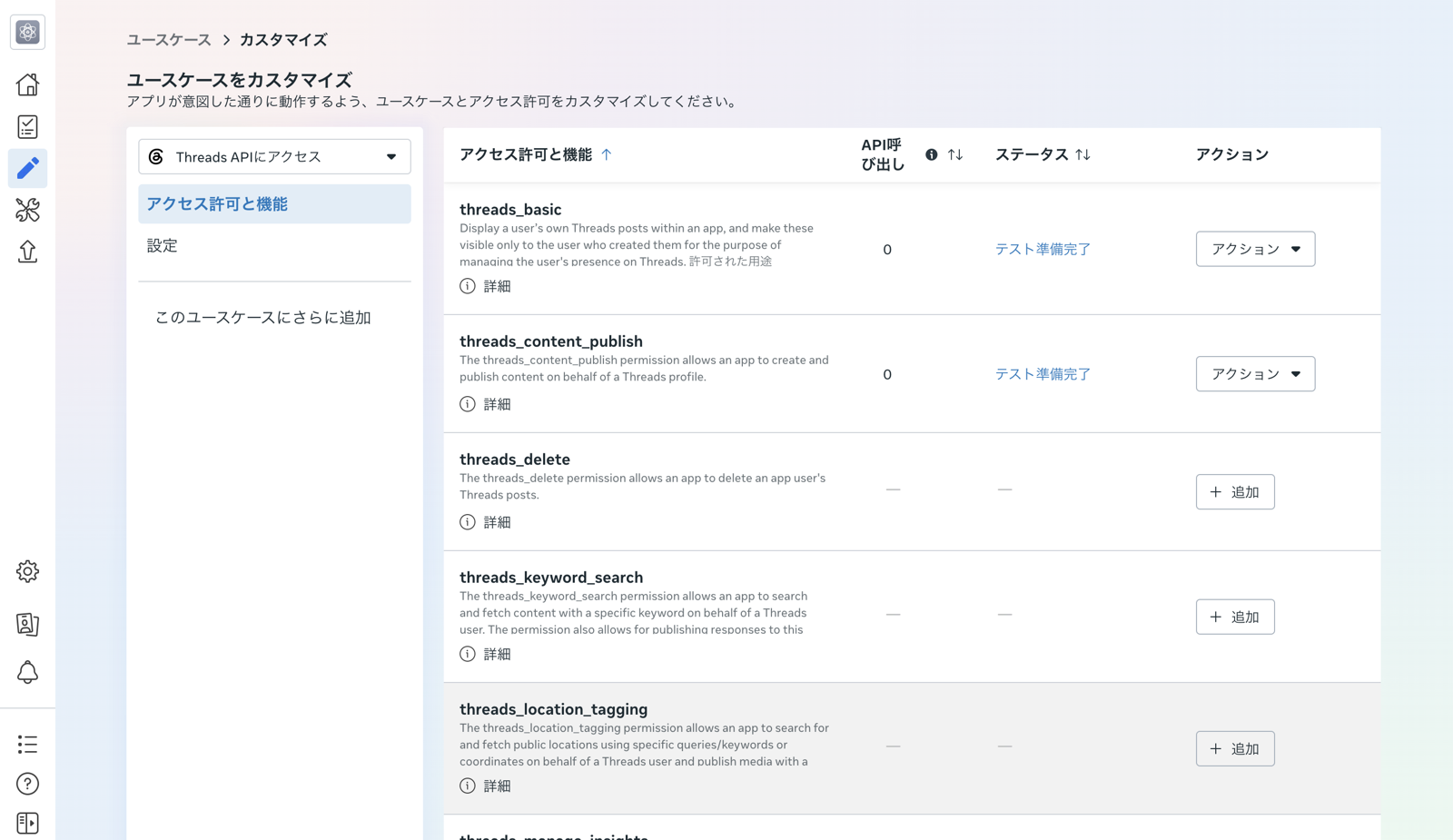Select 設定 tab in left panel
1453x840 pixels.
[x=274, y=245]
